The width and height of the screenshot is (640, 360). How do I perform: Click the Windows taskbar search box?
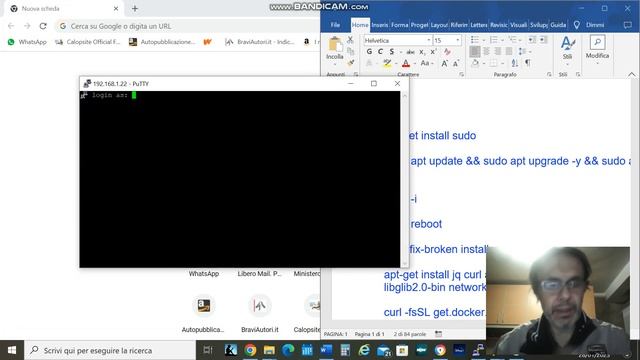pyautogui.click(x=110, y=350)
